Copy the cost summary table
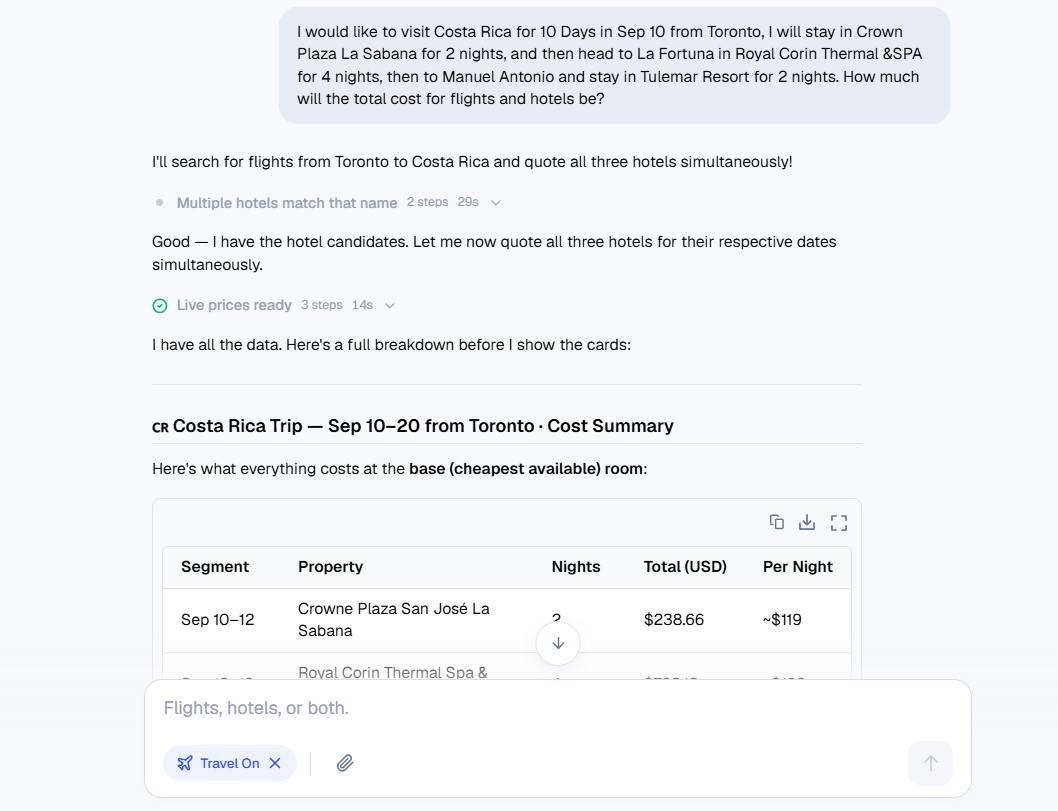This screenshot has width=1058, height=811. (777, 522)
